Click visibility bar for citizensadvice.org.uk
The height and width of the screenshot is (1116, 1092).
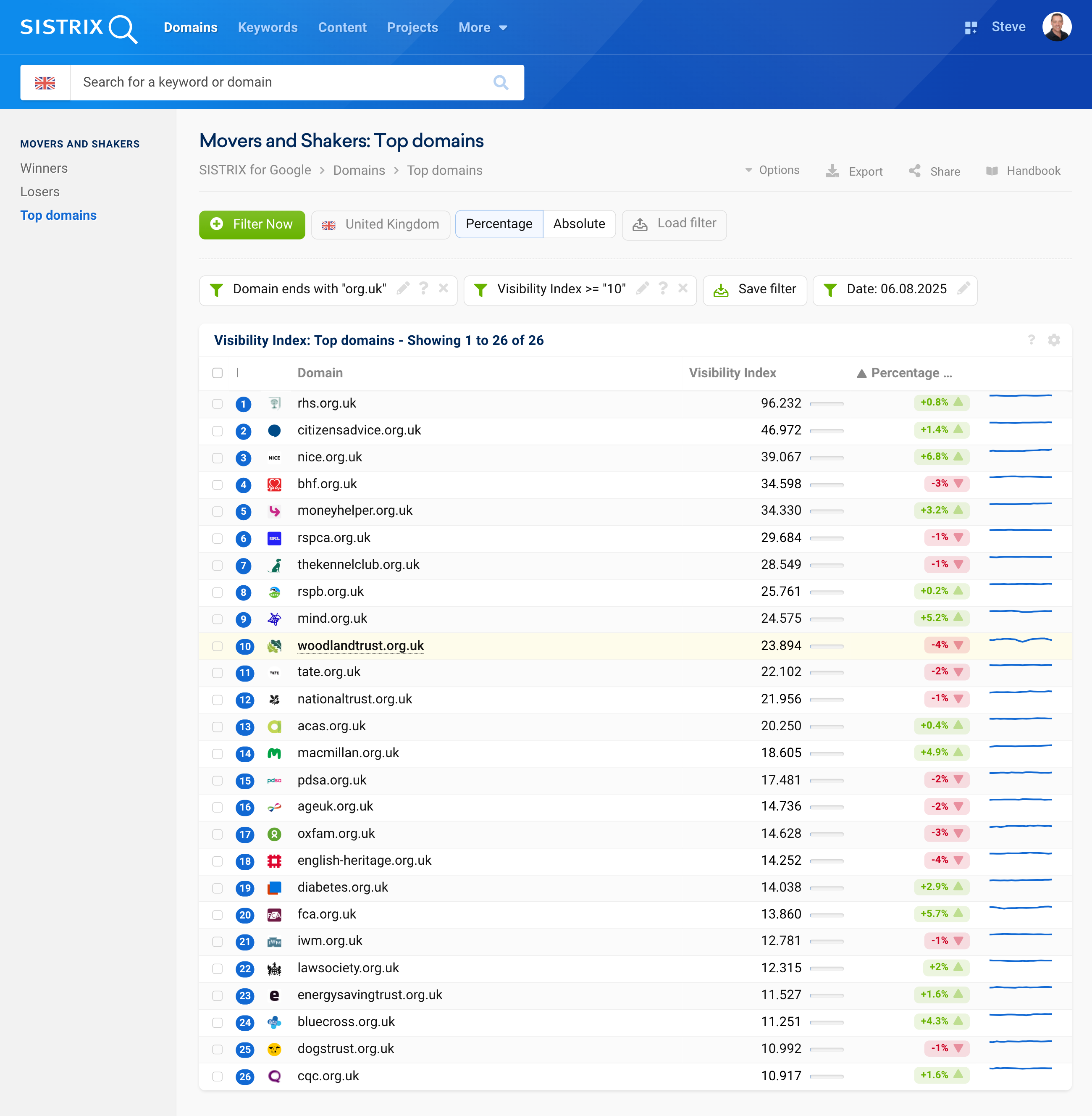(827, 431)
